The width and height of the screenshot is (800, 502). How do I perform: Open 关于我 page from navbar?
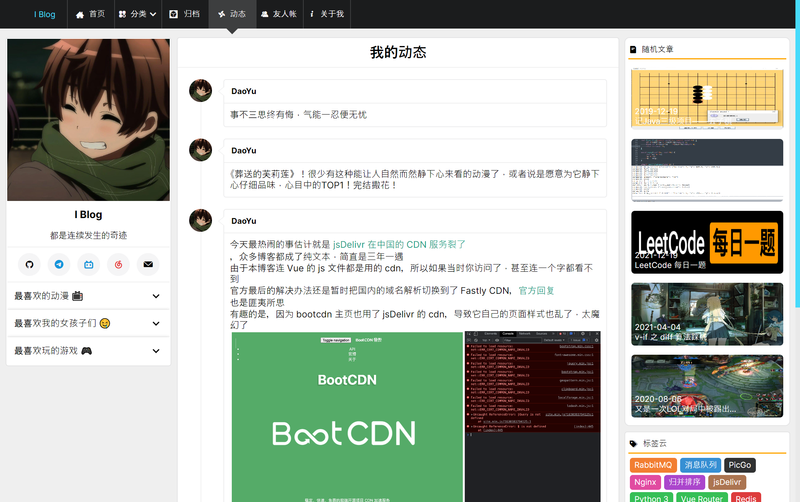pyautogui.click(x=327, y=14)
